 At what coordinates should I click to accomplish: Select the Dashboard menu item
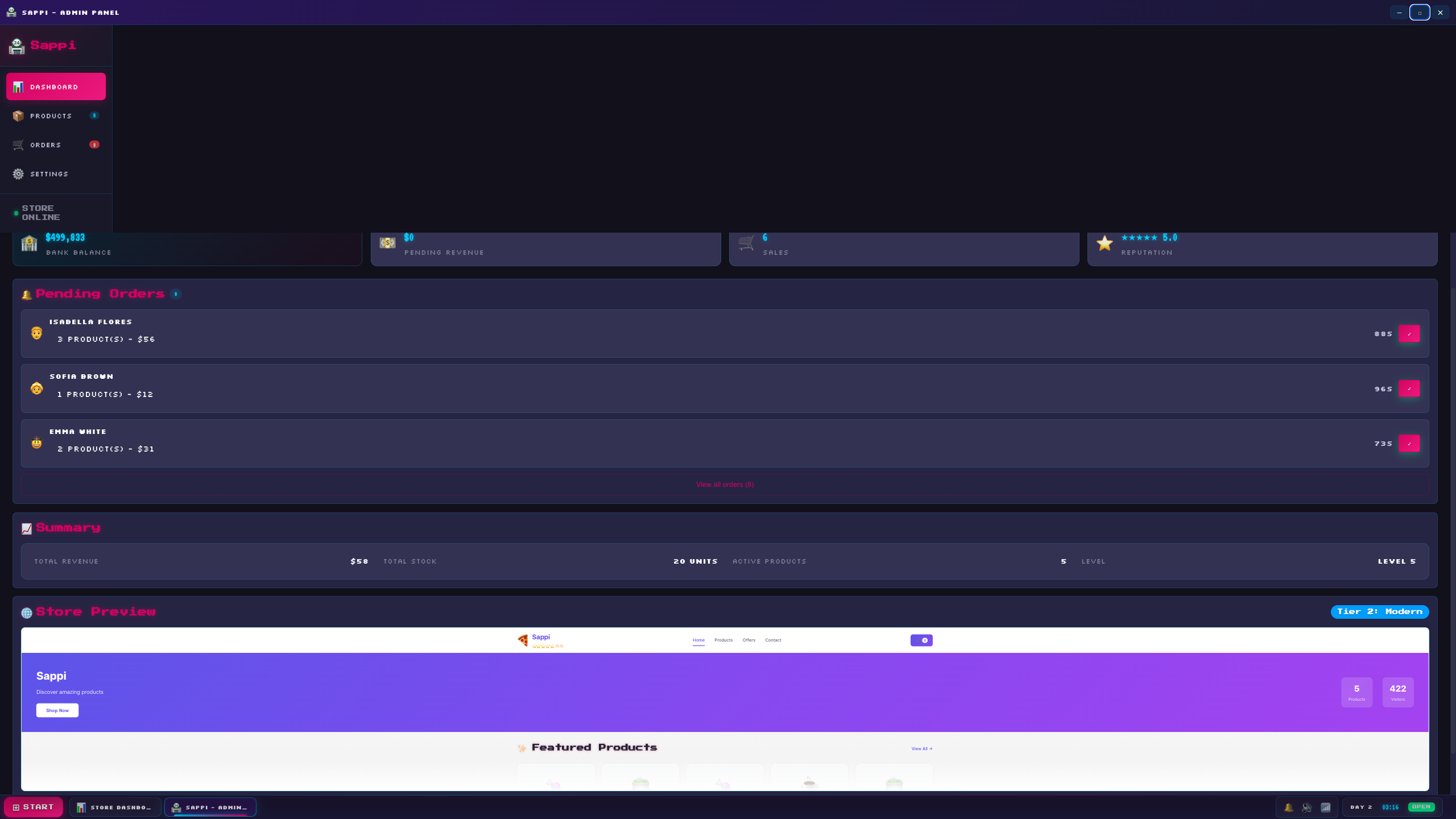pos(56,86)
